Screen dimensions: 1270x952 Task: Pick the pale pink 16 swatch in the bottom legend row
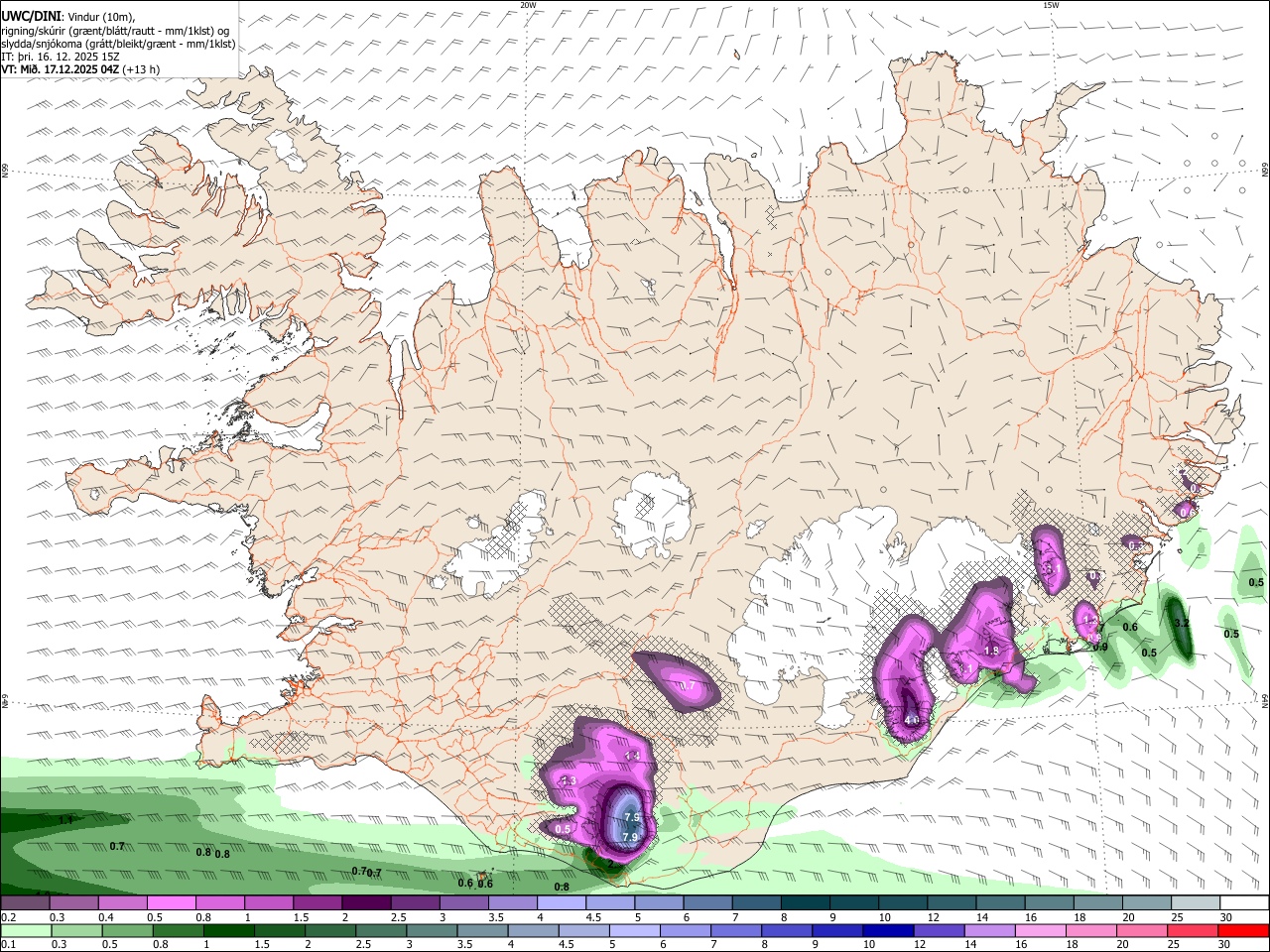click(1041, 930)
